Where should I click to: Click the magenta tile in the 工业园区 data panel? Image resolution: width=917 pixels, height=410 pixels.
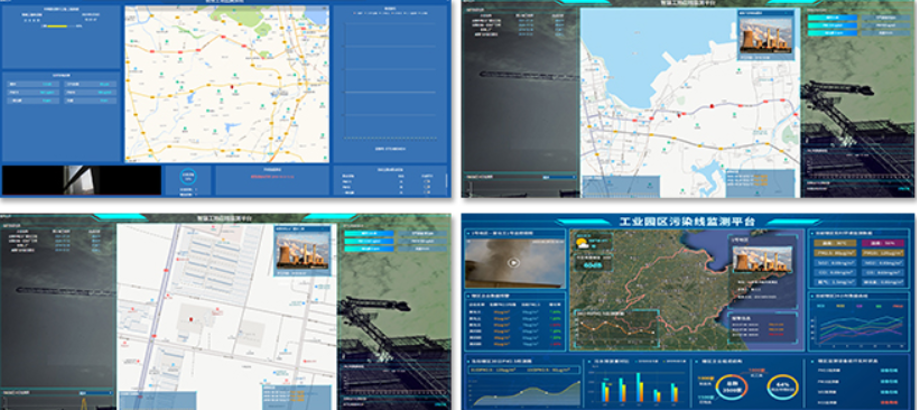[883, 243]
